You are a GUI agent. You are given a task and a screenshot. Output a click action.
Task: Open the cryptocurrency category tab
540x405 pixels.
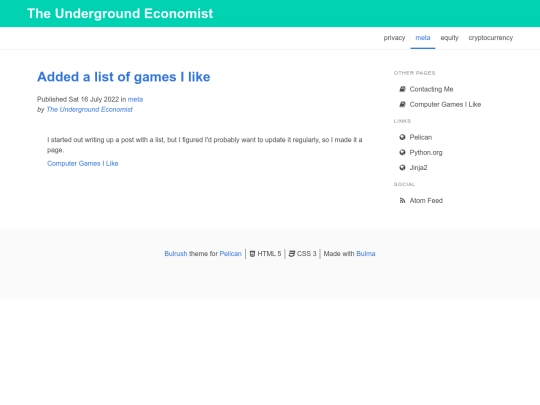click(490, 38)
